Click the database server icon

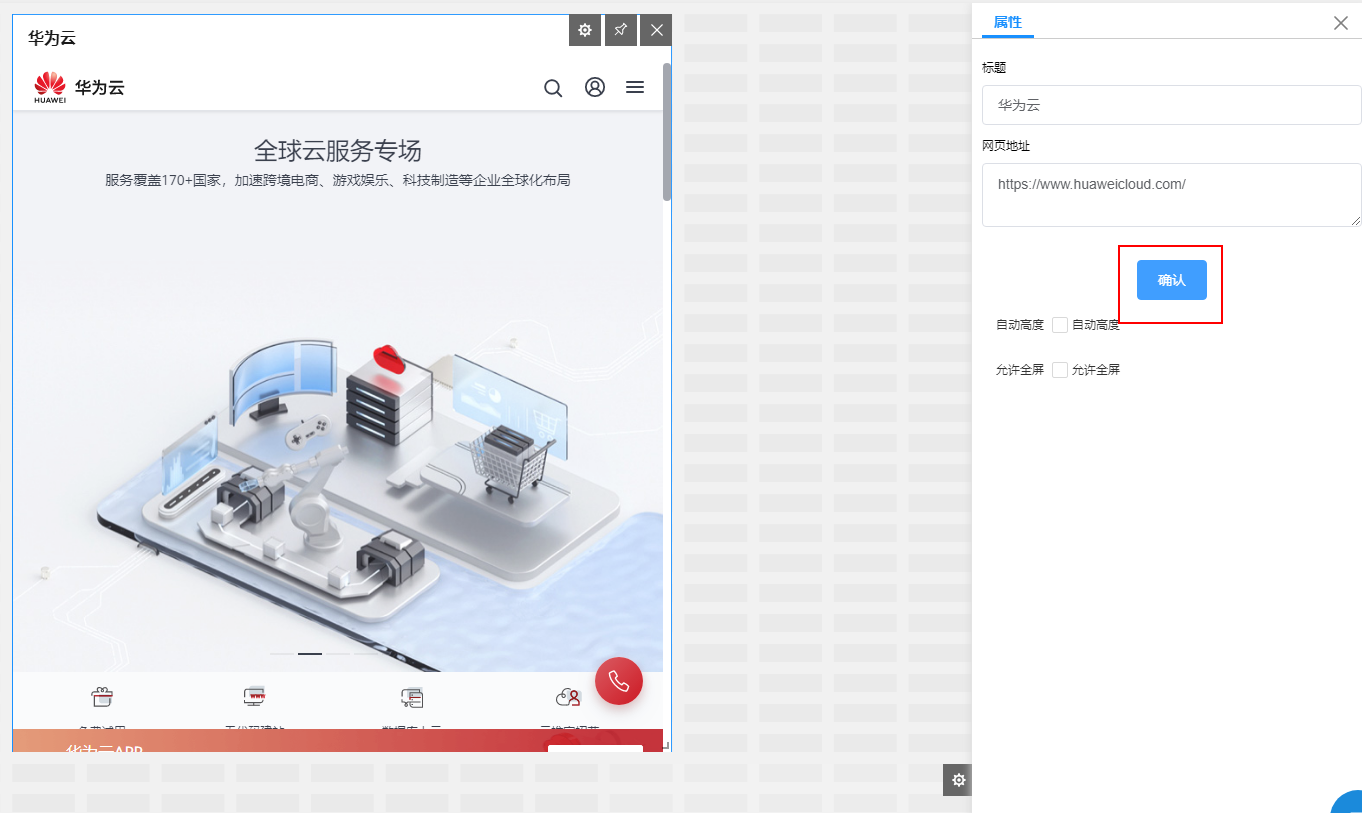tap(412, 697)
